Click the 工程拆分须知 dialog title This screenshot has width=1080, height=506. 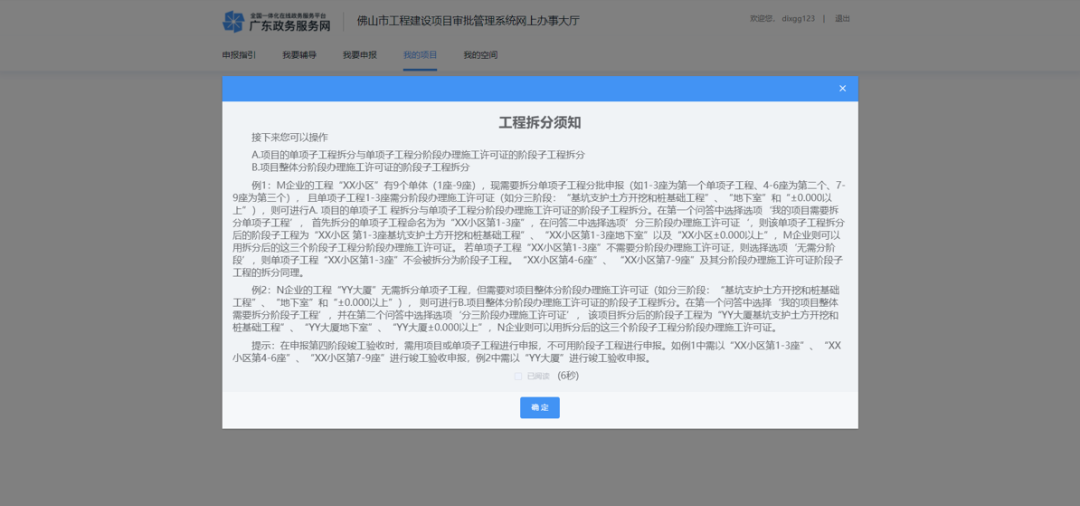tap(540, 123)
